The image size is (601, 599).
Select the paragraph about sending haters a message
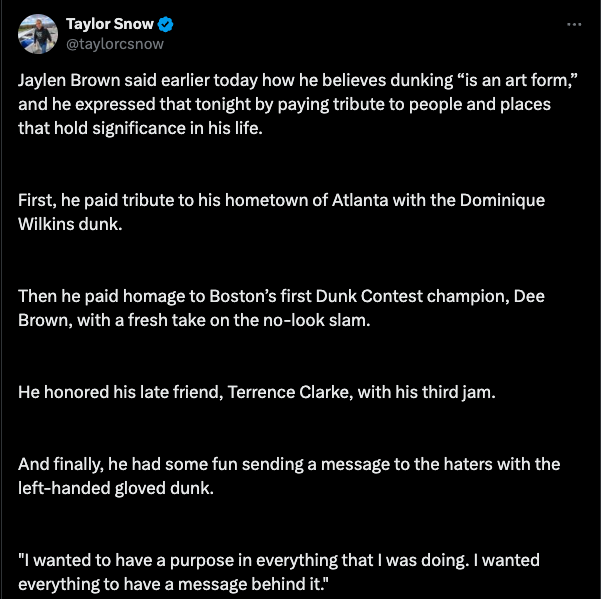click(x=288, y=476)
